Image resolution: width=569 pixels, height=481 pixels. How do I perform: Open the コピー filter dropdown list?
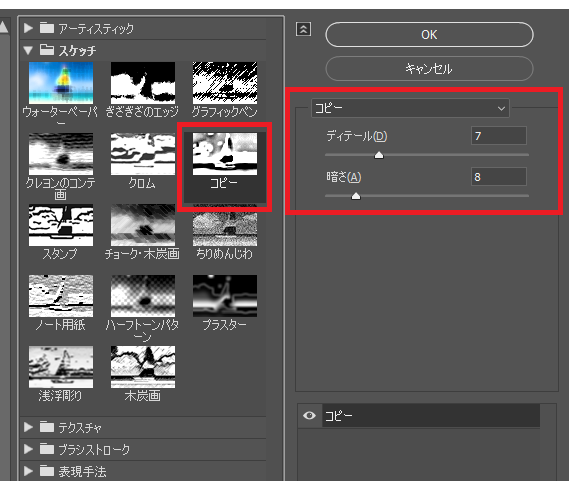410,108
